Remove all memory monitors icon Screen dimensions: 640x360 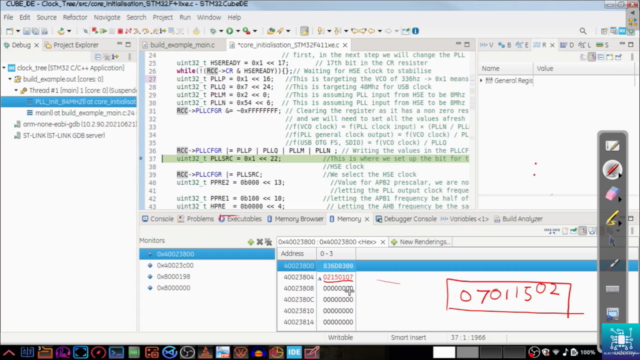[x=268, y=242]
